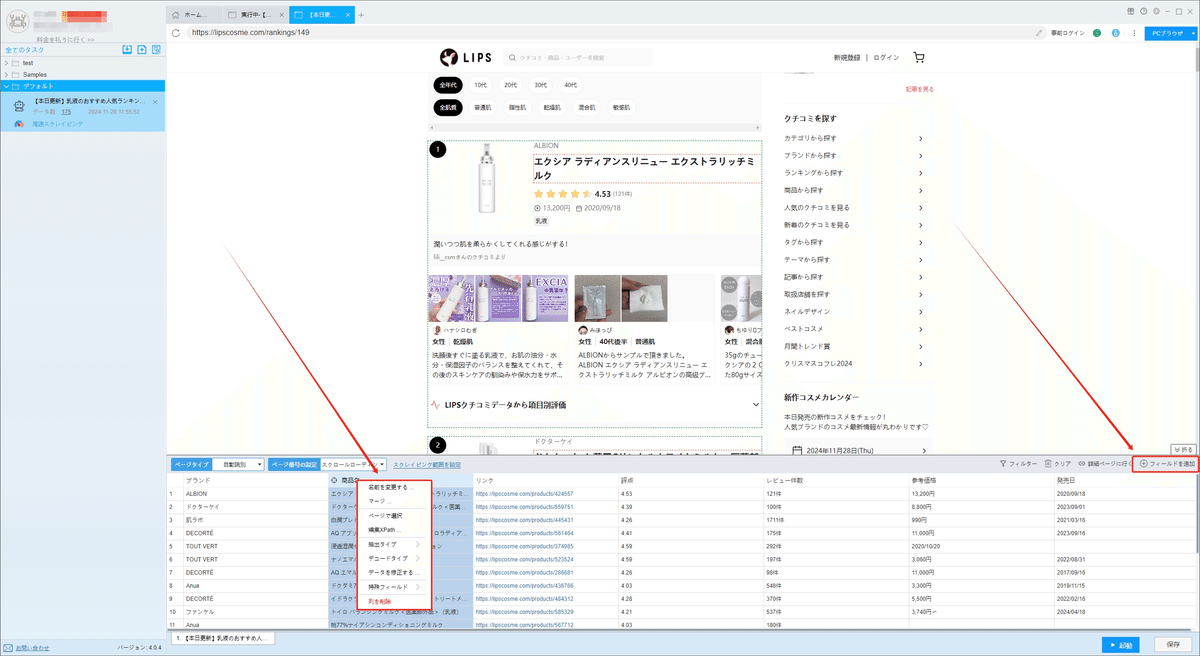Switch to the 実行中 tab
The height and width of the screenshot is (656, 1200).
256,15
